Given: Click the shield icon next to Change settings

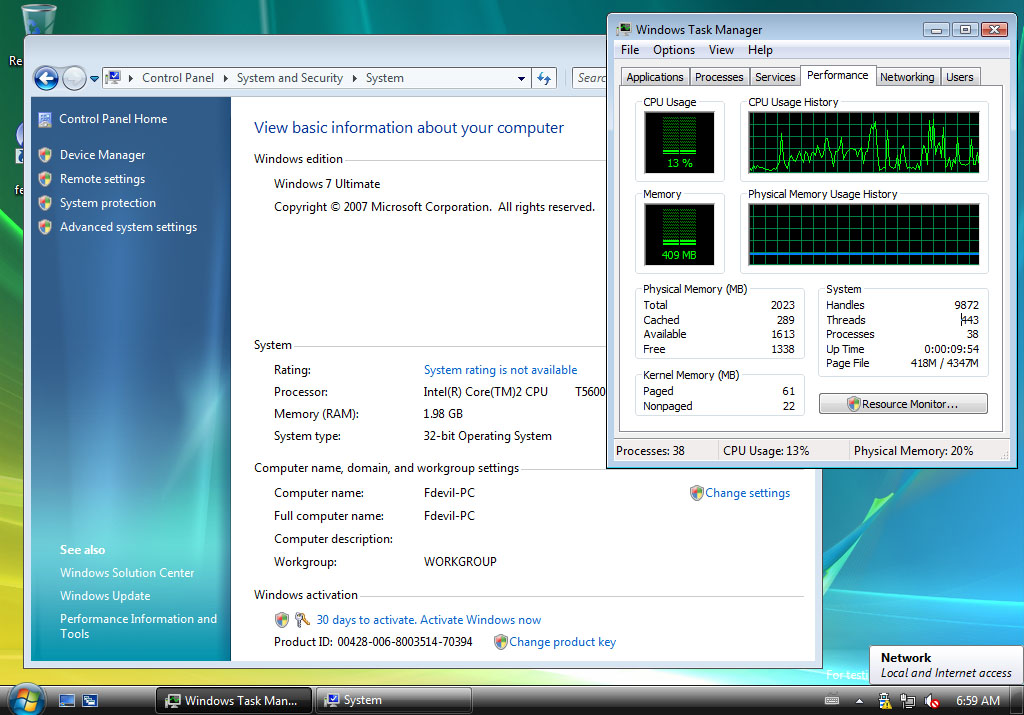Looking at the screenshot, I should pos(696,493).
